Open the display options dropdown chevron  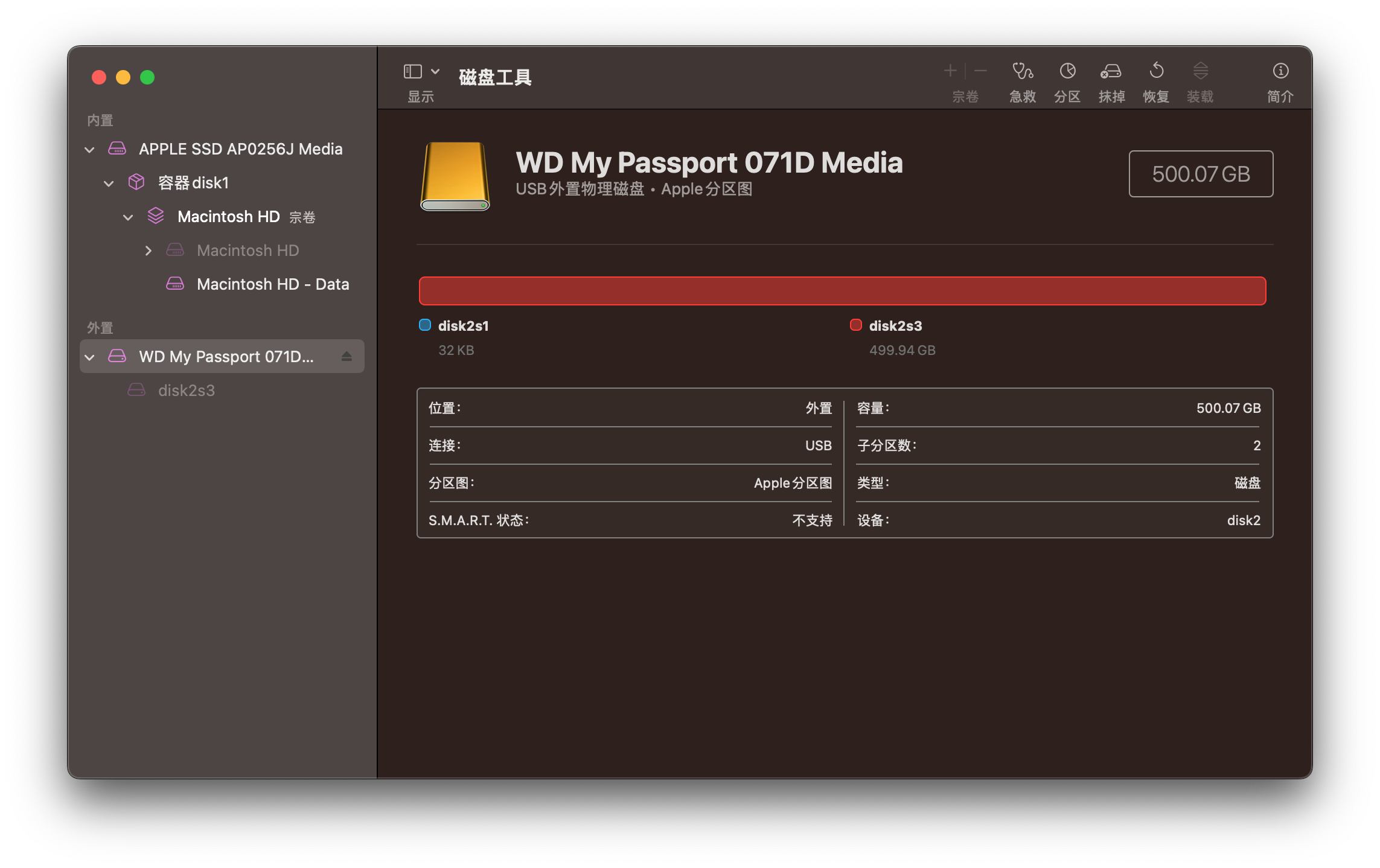click(435, 71)
